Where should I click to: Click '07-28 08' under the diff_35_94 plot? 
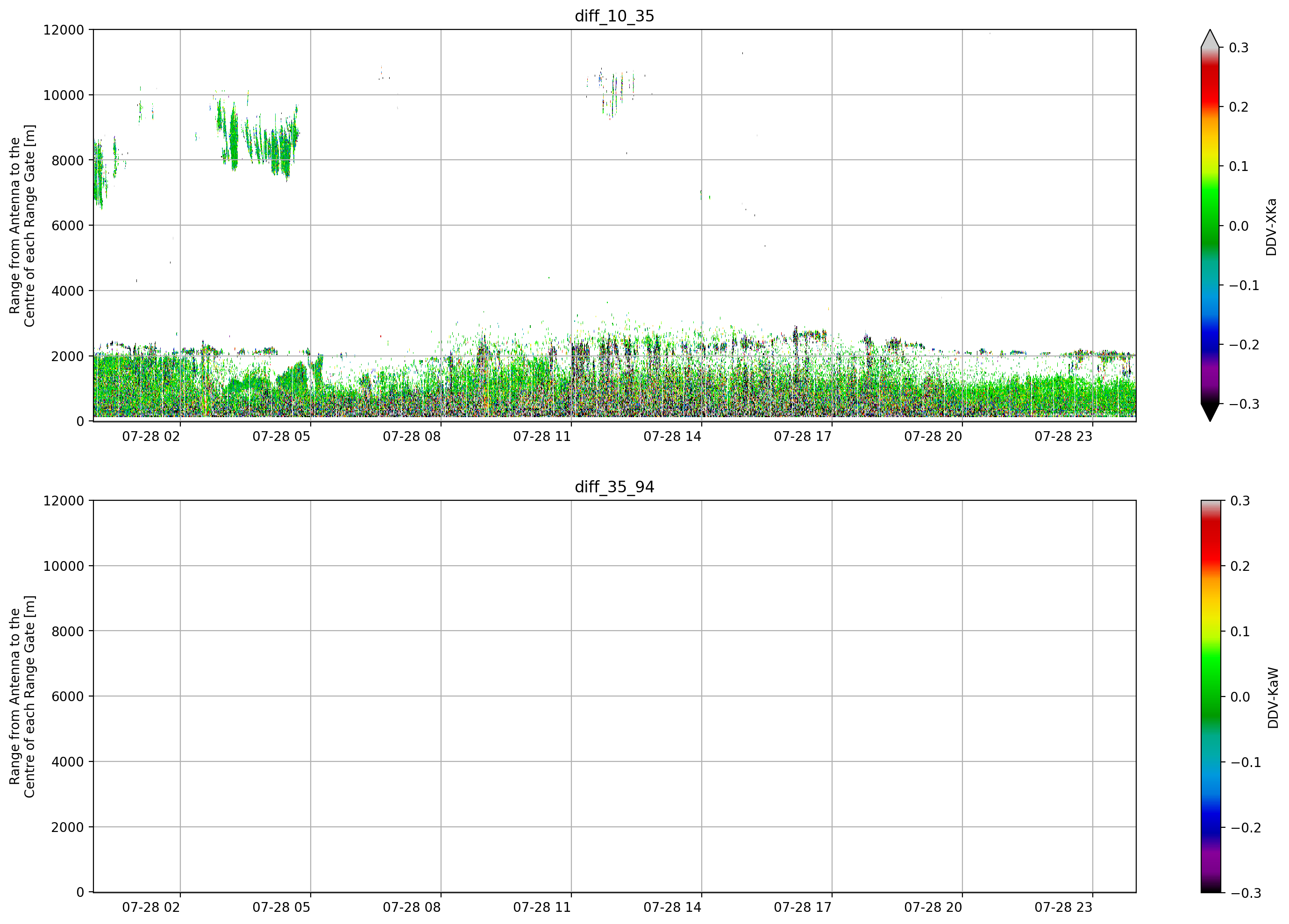412,908
